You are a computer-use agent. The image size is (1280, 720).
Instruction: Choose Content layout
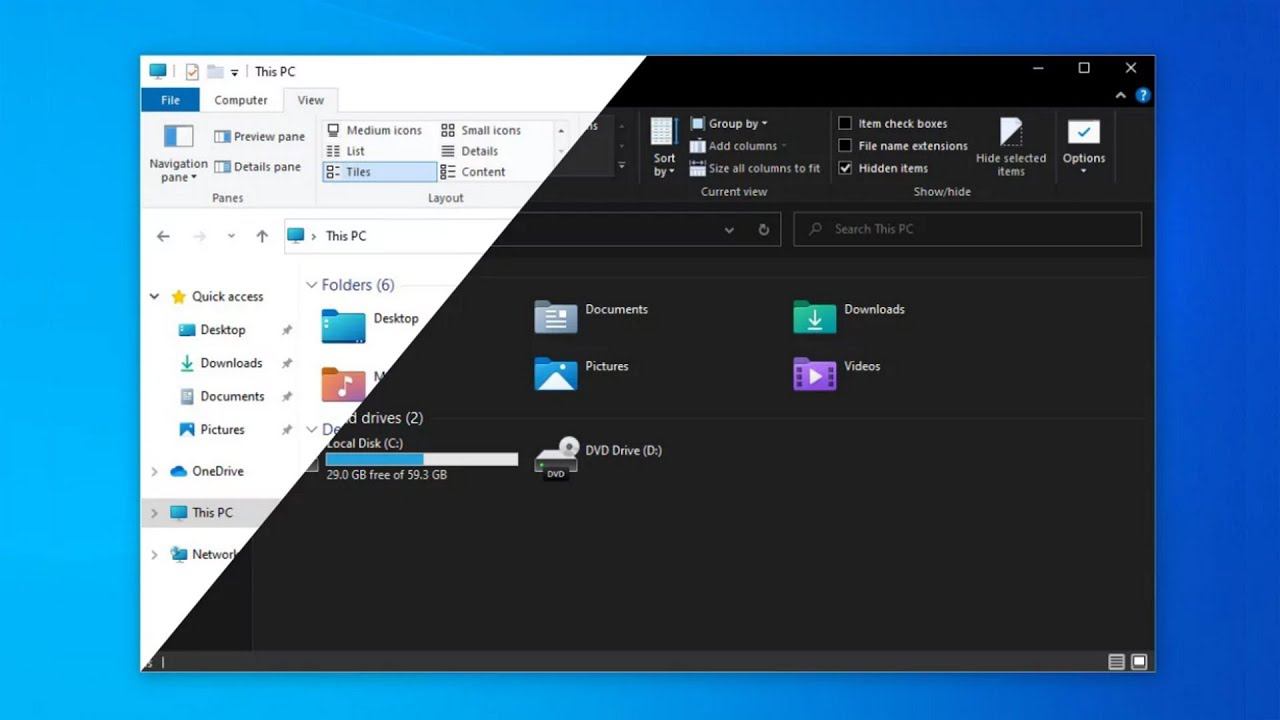(x=473, y=172)
